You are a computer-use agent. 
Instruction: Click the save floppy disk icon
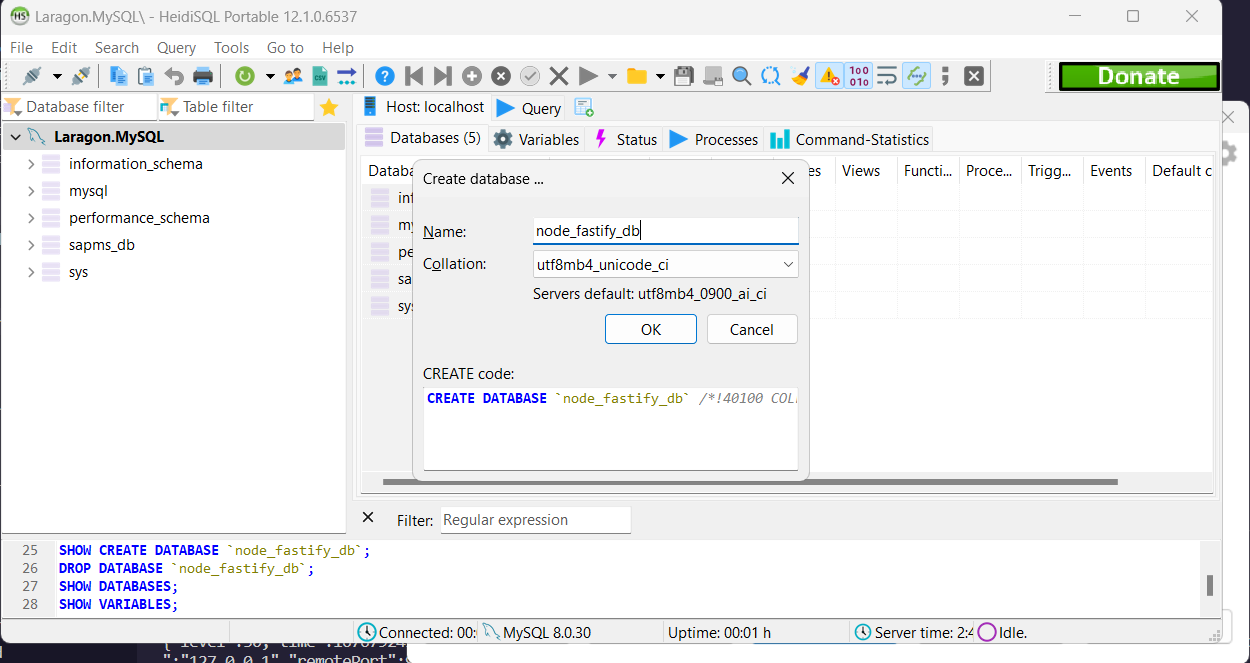684,76
